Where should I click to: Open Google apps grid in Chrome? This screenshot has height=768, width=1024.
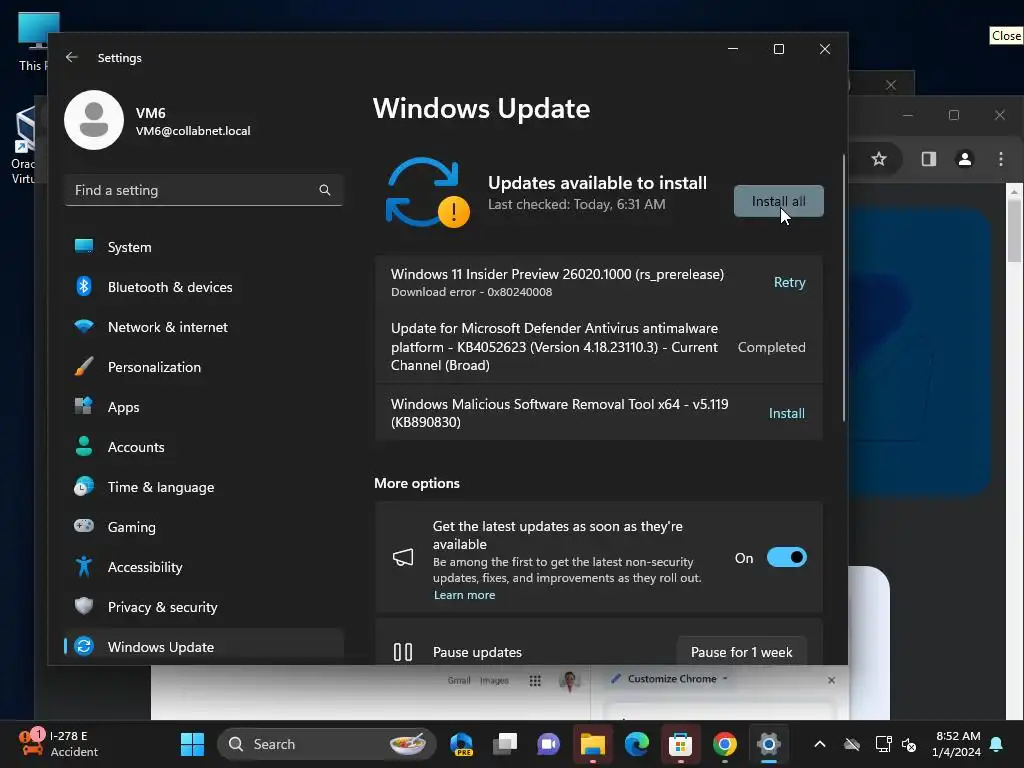[535, 680]
